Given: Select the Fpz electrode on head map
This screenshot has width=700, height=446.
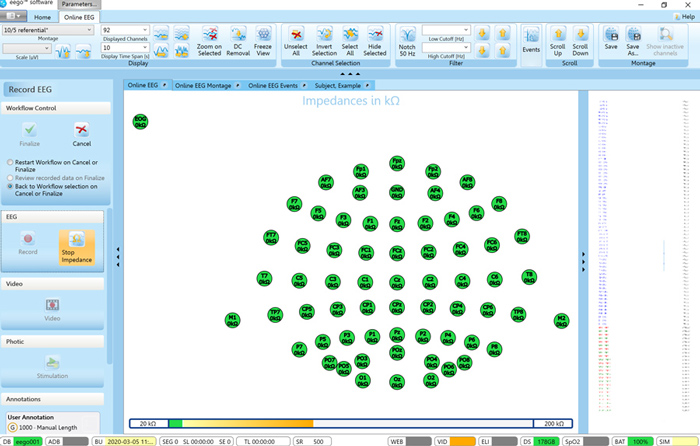Looking at the screenshot, I should 396,162.
